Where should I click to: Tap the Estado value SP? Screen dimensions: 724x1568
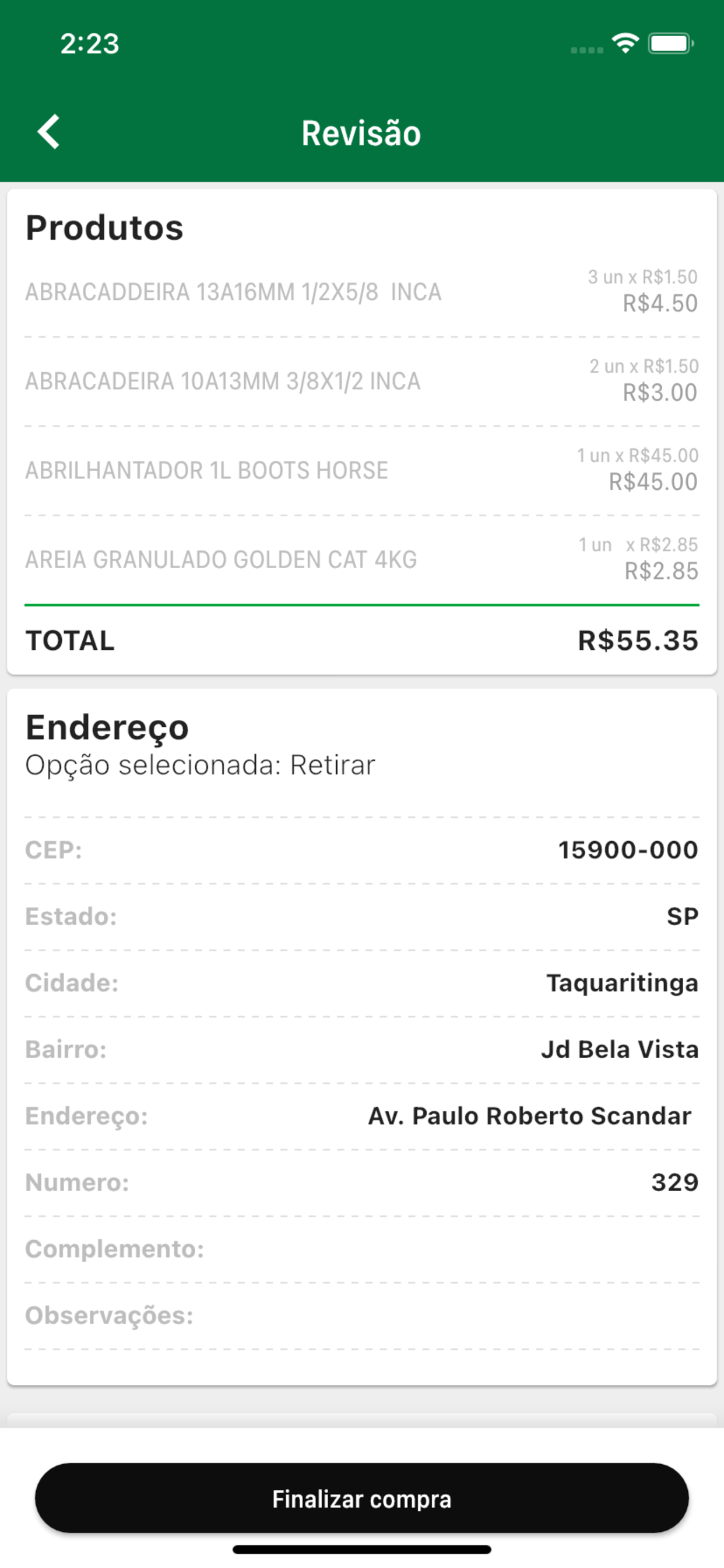[x=683, y=916]
